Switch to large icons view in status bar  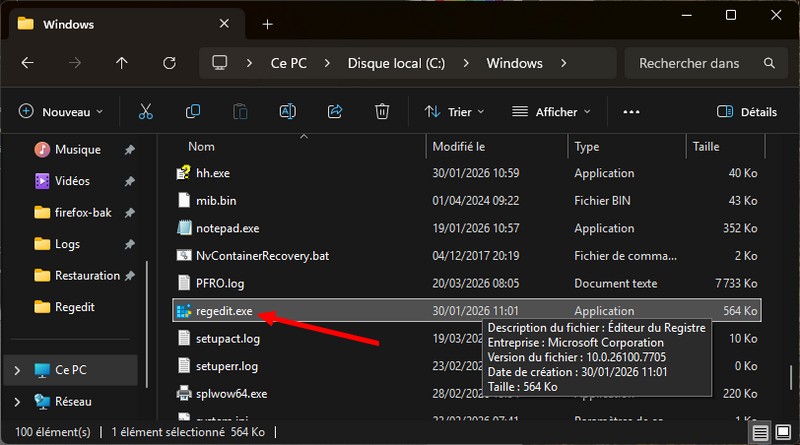[783, 433]
